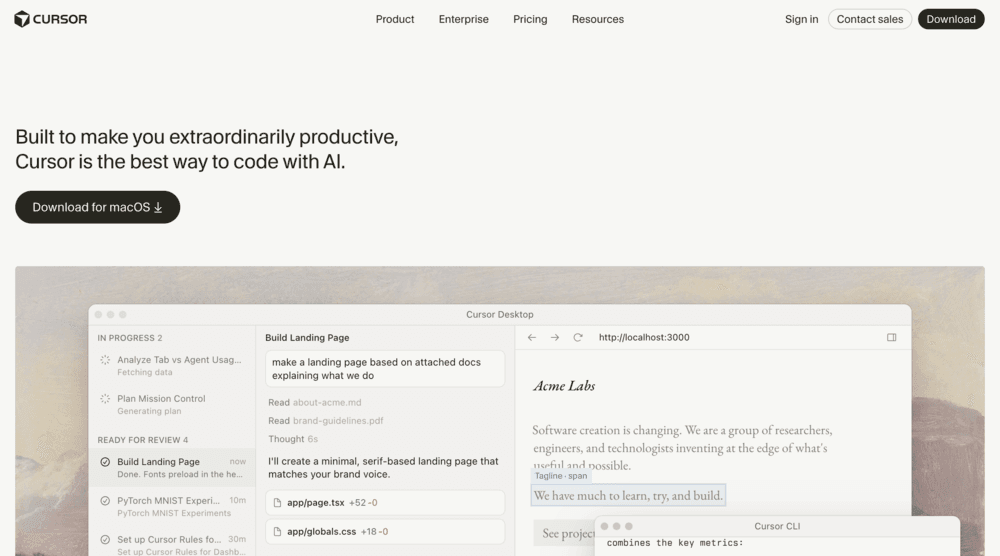The height and width of the screenshot is (556, 1000).
Task: Open the app/page.tsx file chip
Action: coord(385,502)
